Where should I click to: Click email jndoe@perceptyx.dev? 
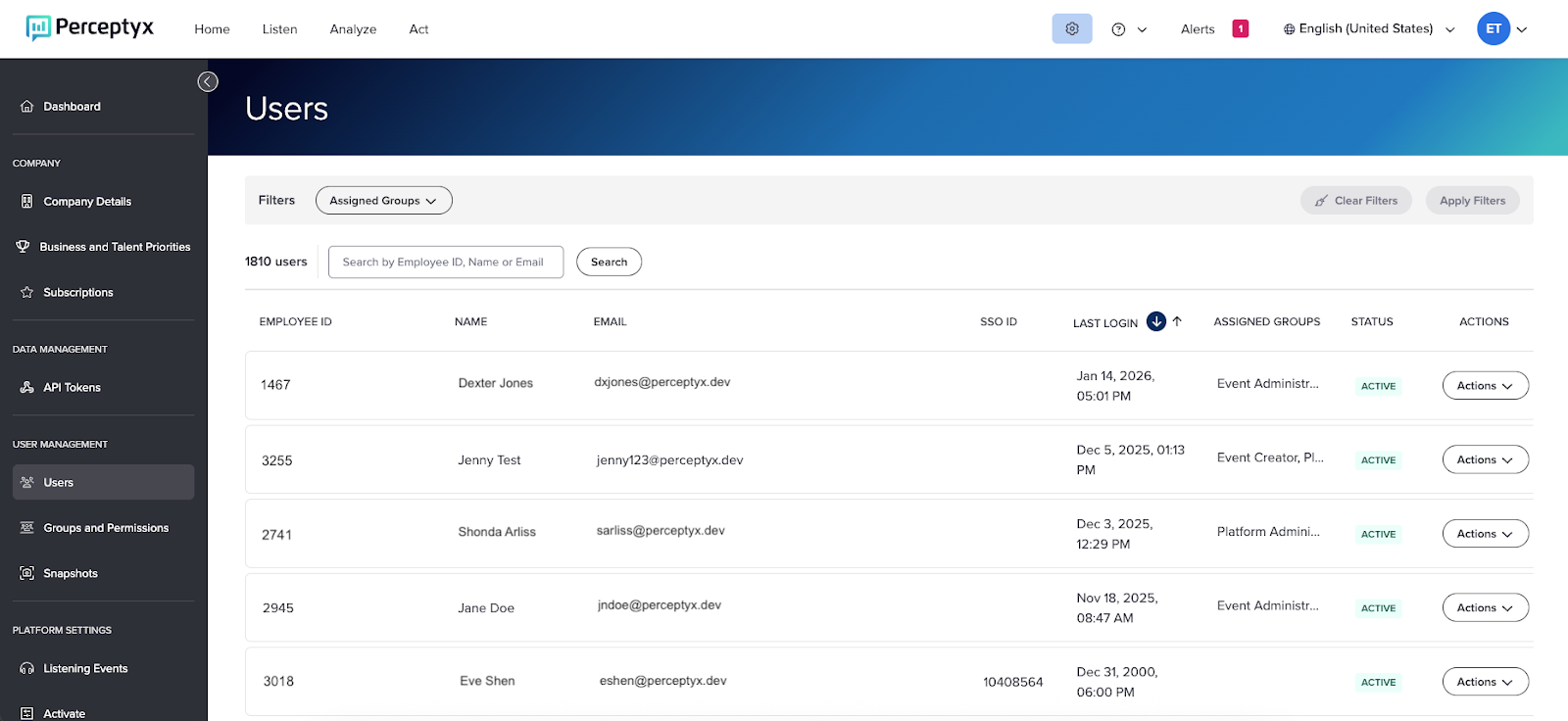point(660,605)
